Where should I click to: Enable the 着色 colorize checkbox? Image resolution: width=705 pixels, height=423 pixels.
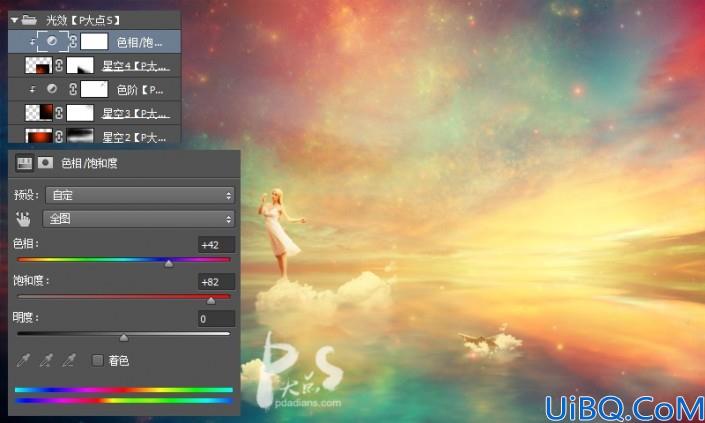point(97,360)
